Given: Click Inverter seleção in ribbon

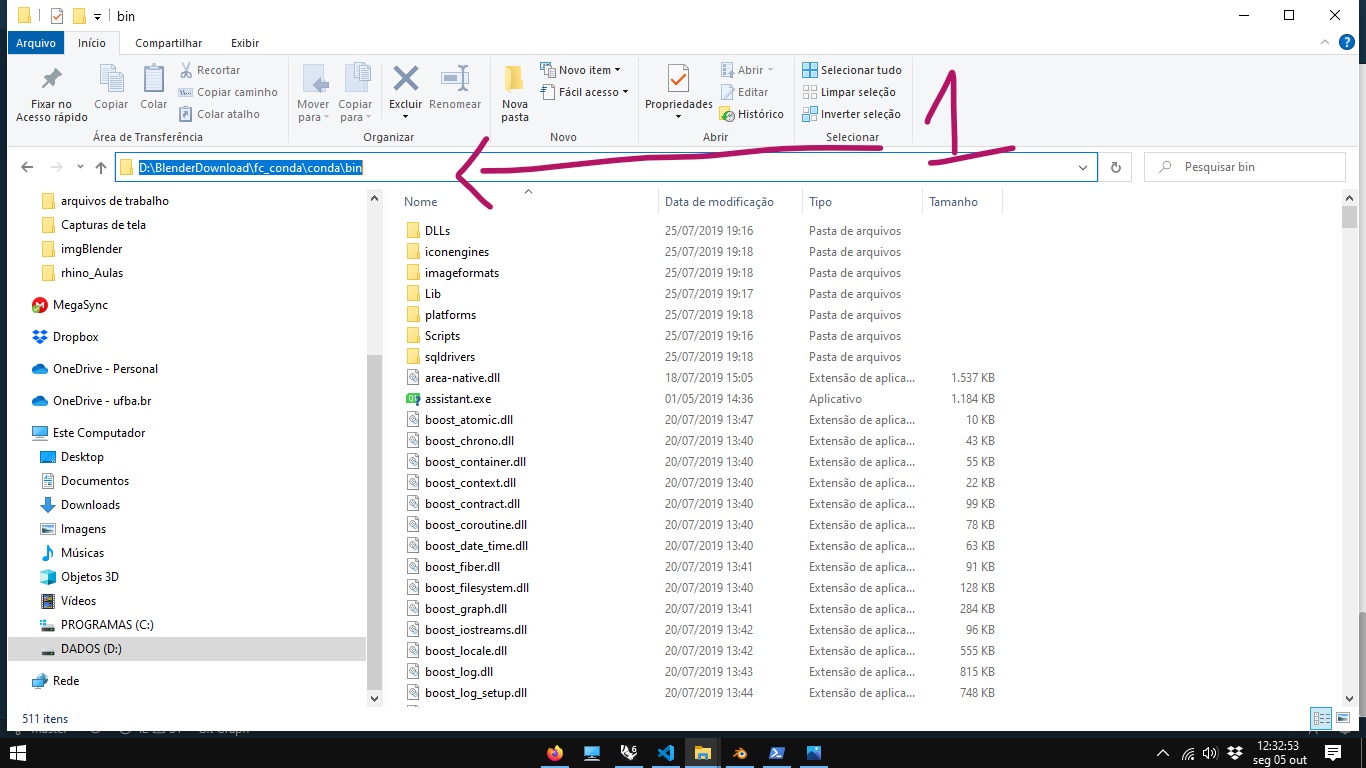Looking at the screenshot, I should (x=851, y=114).
